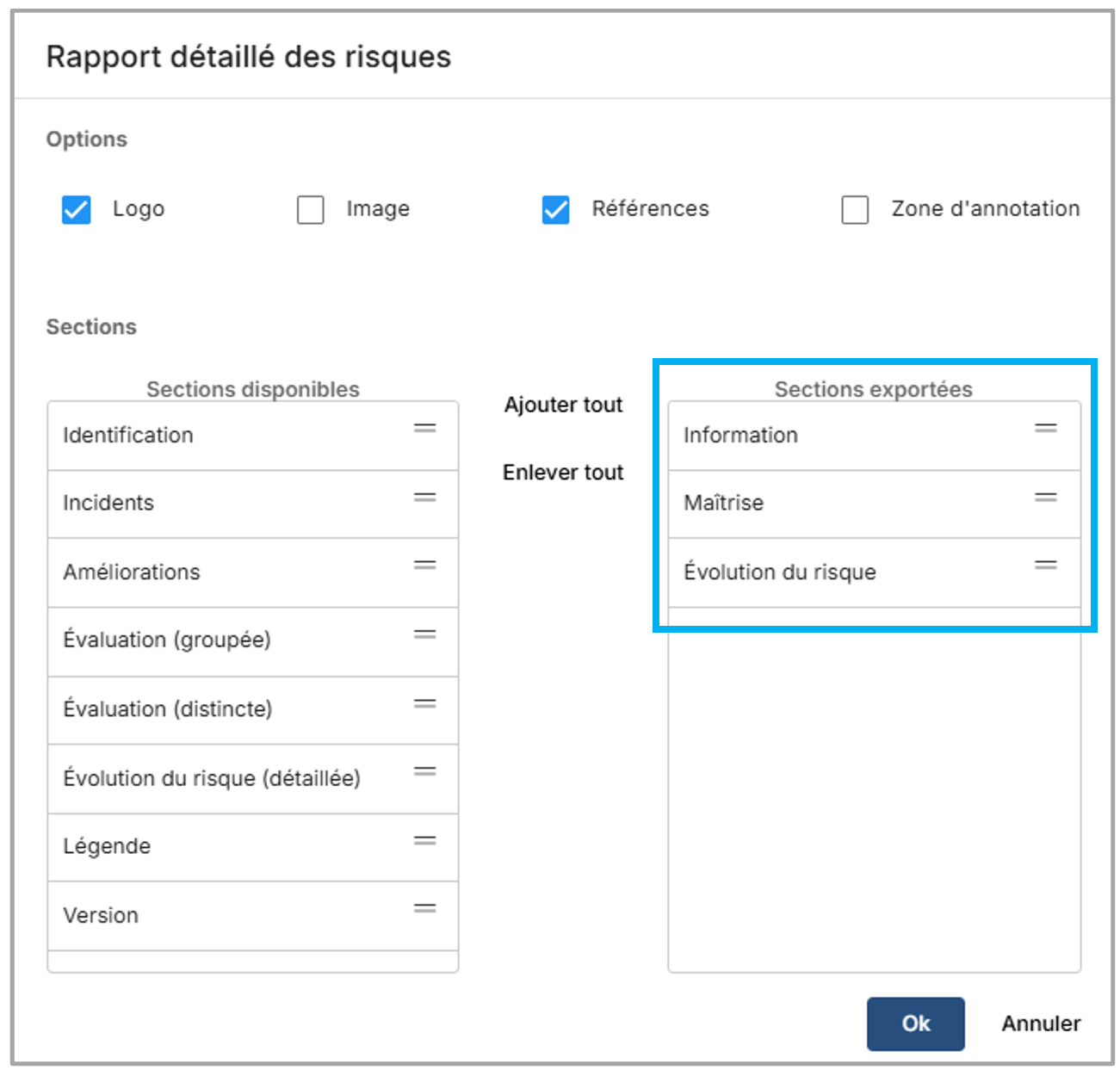This screenshot has height=1070, width=1120.
Task: Cancel the dialog with Annuler
Action: (x=1040, y=1024)
